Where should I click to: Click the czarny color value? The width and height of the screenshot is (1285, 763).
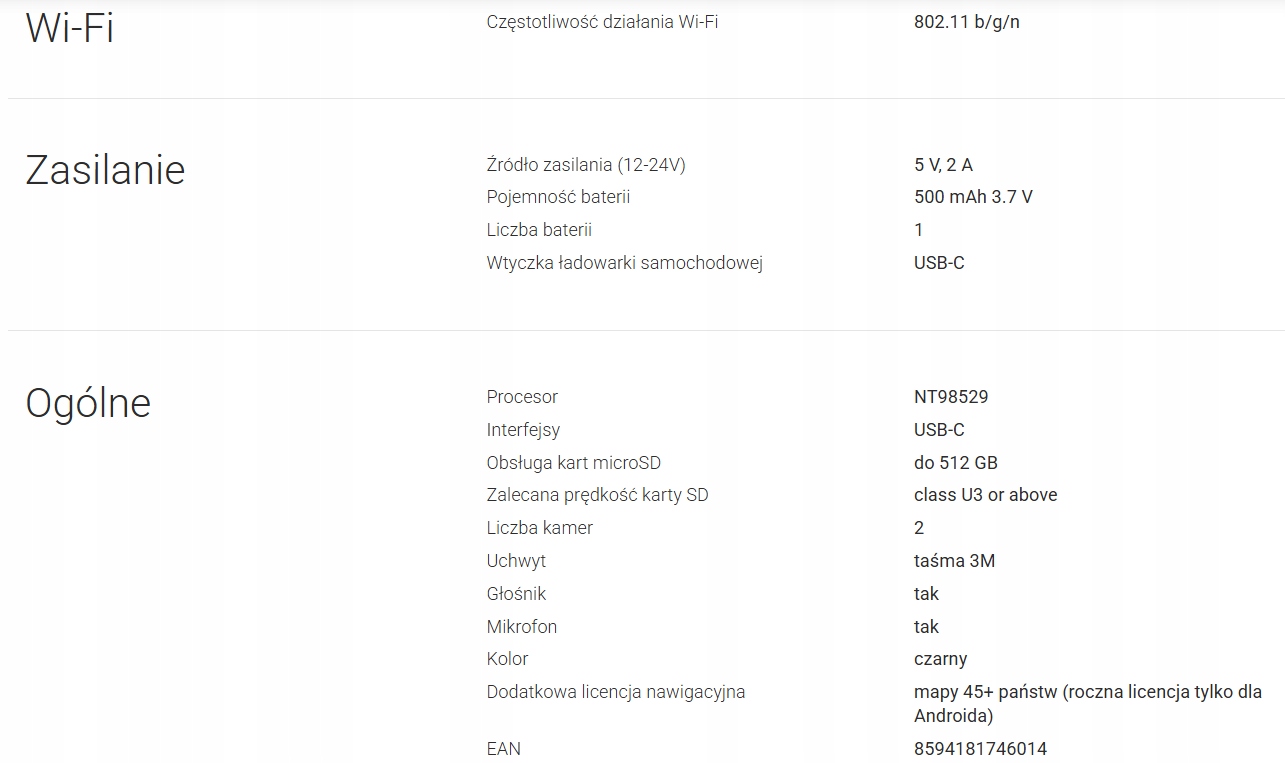[940, 659]
